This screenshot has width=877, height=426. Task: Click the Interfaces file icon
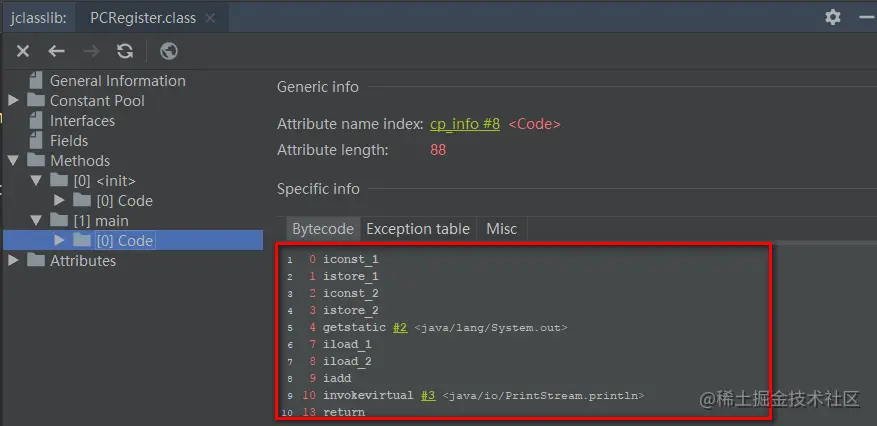tap(37, 121)
